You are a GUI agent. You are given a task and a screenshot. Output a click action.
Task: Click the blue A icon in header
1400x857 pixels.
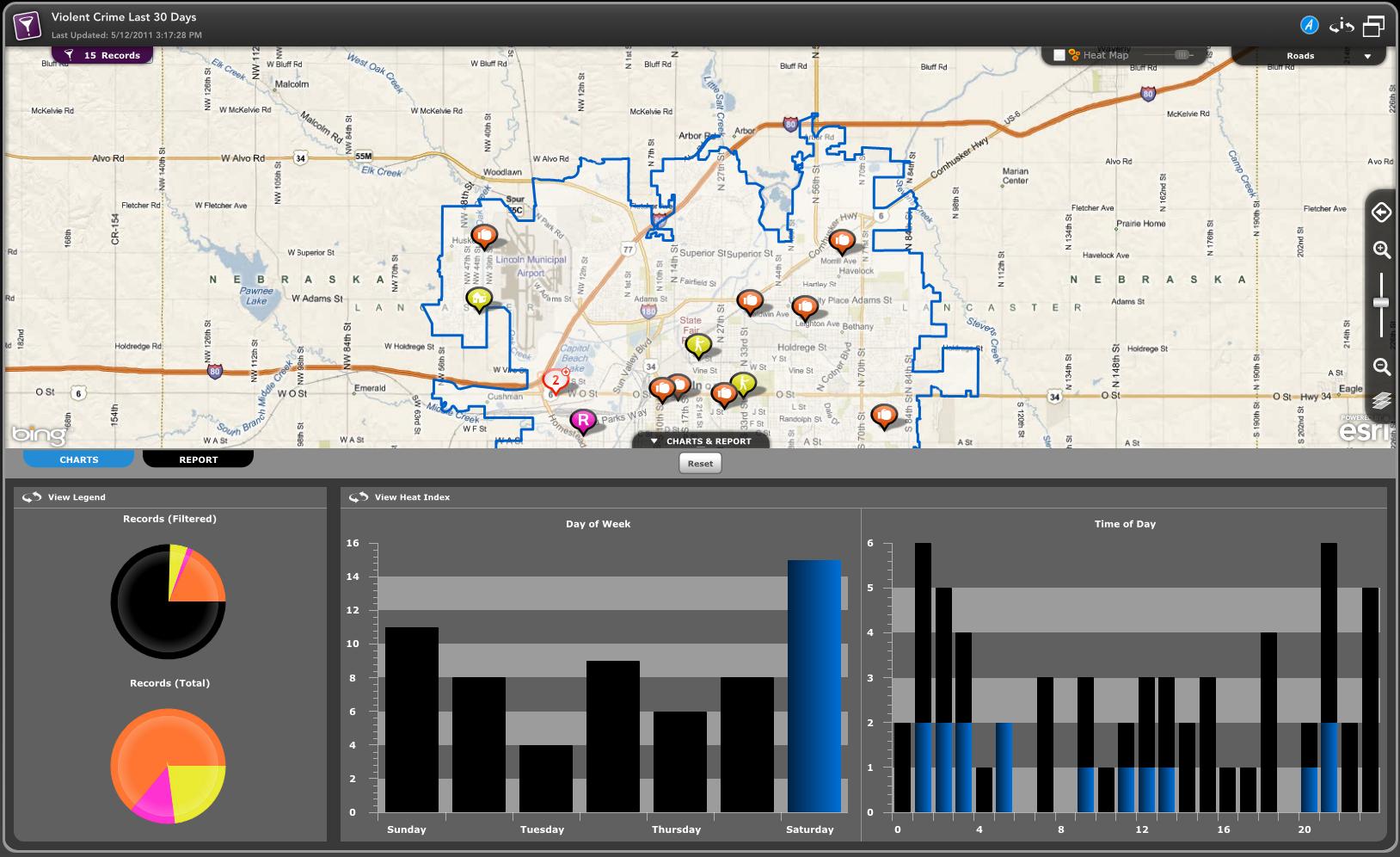click(1309, 26)
